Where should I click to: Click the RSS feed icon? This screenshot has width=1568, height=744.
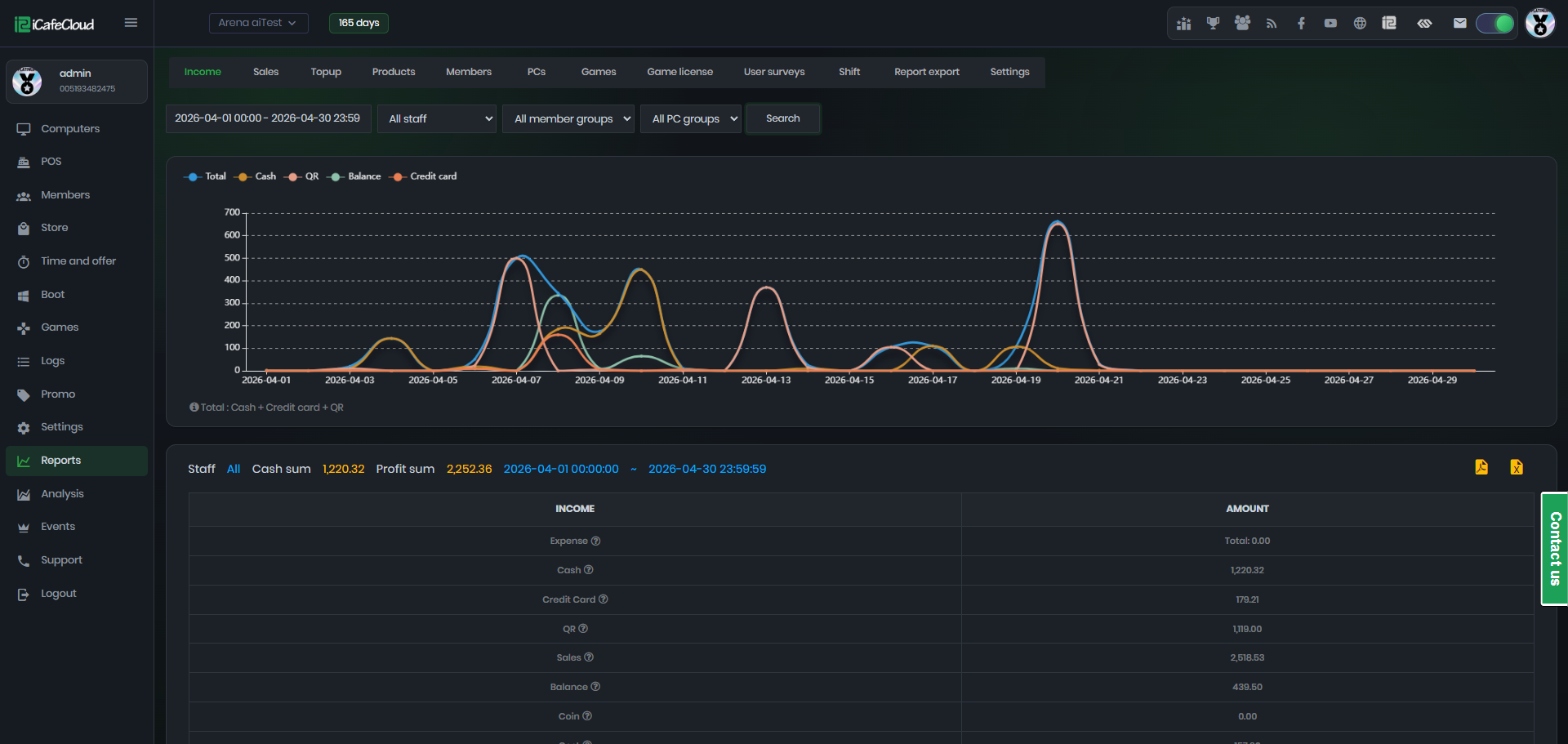pyautogui.click(x=1272, y=23)
